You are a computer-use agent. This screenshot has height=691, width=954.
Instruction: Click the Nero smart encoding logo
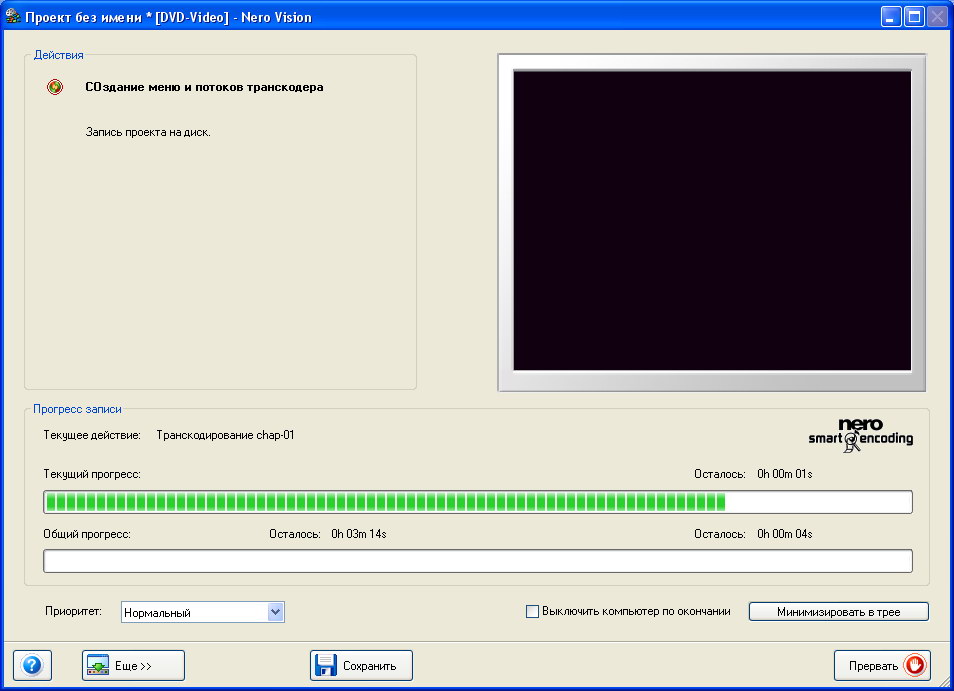tap(860, 435)
